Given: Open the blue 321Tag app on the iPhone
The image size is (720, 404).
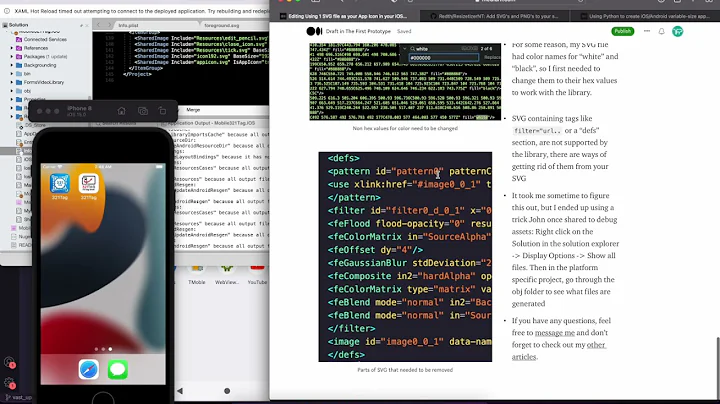Looking at the screenshot, I should click(60, 183).
